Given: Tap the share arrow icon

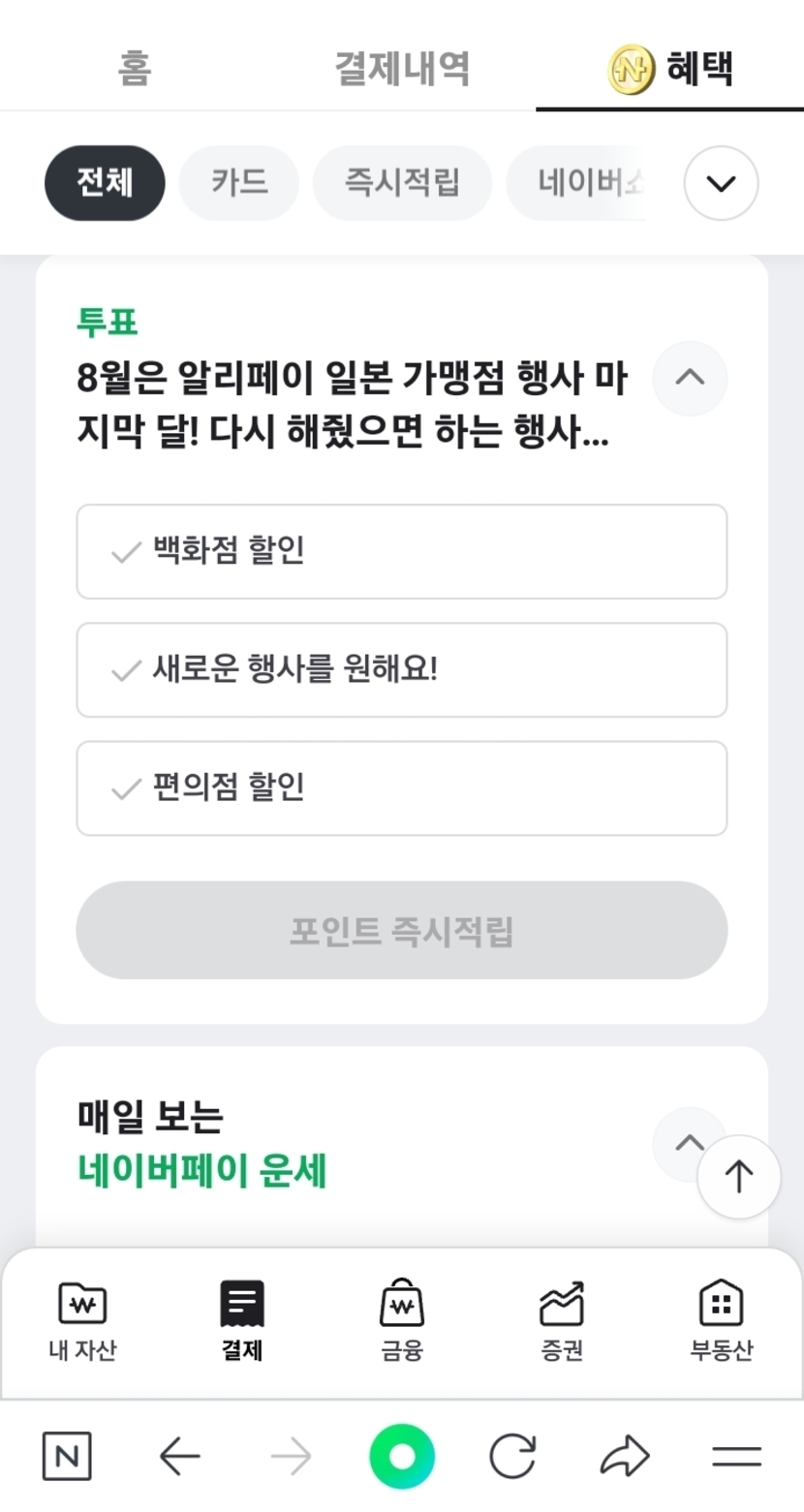Looking at the screenshot, I should [x=625, y=1456].
